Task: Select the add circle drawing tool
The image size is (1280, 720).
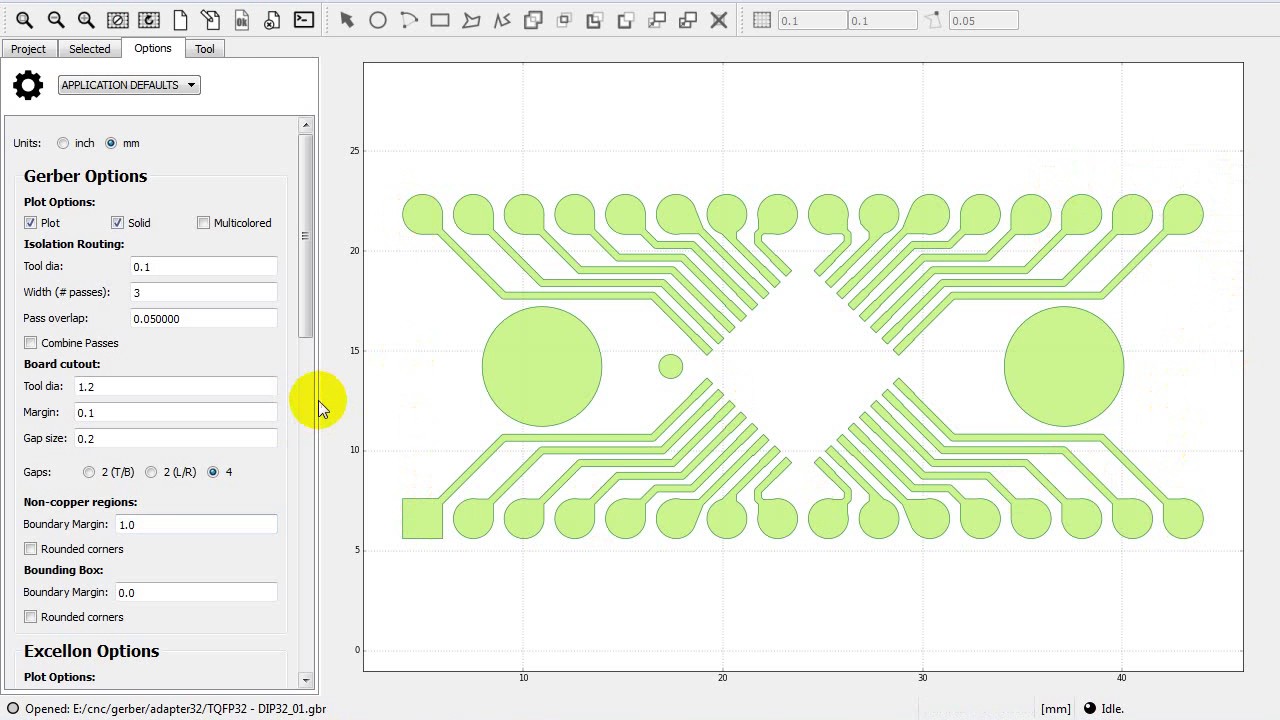Action: pos(378,20)
